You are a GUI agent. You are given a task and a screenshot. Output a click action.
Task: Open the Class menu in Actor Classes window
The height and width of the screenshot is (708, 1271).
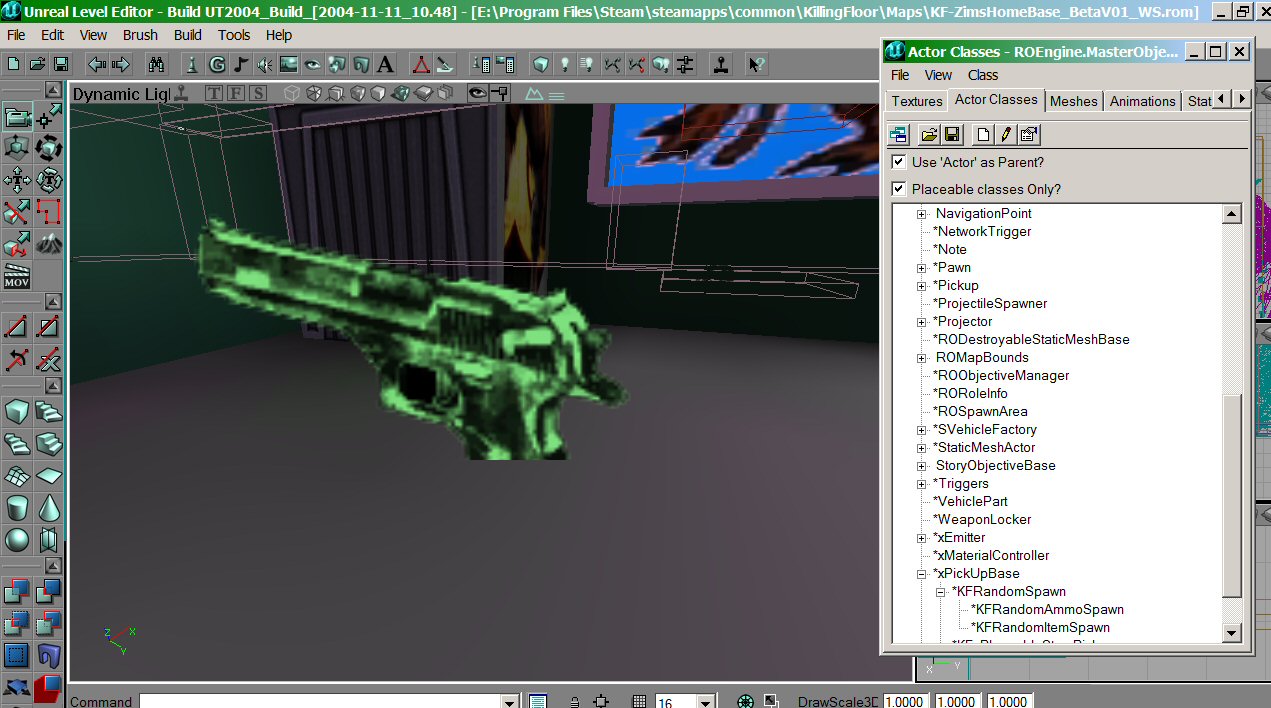pyautogui.click(x=983, y=75)
